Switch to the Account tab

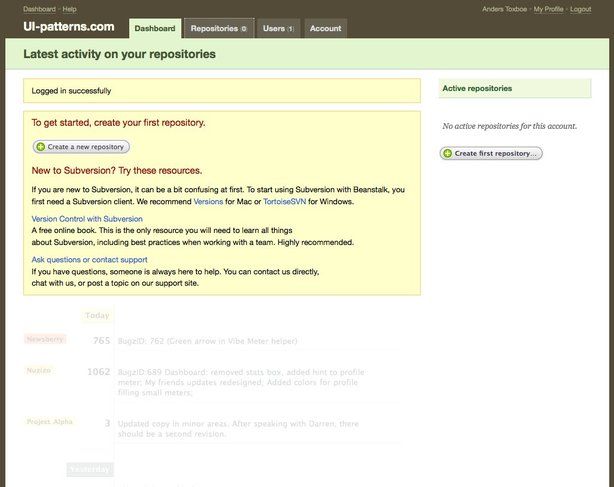325,29
